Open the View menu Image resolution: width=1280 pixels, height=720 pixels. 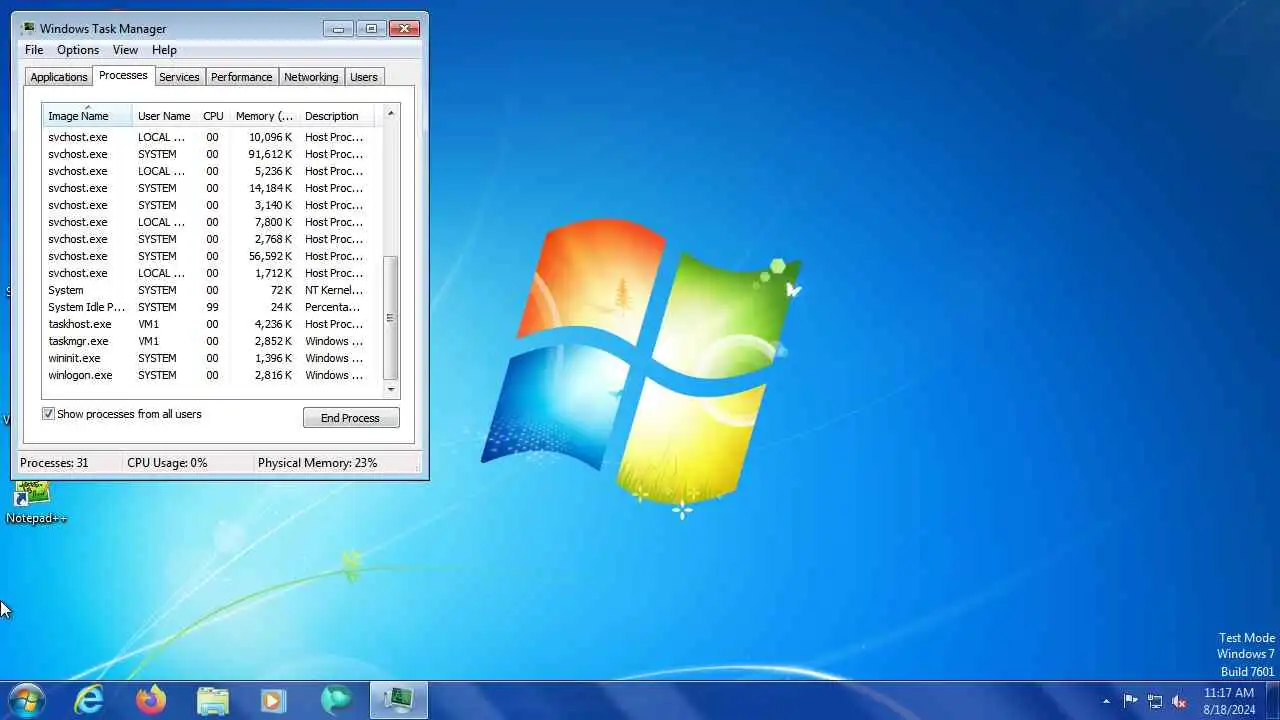point(125,50)
